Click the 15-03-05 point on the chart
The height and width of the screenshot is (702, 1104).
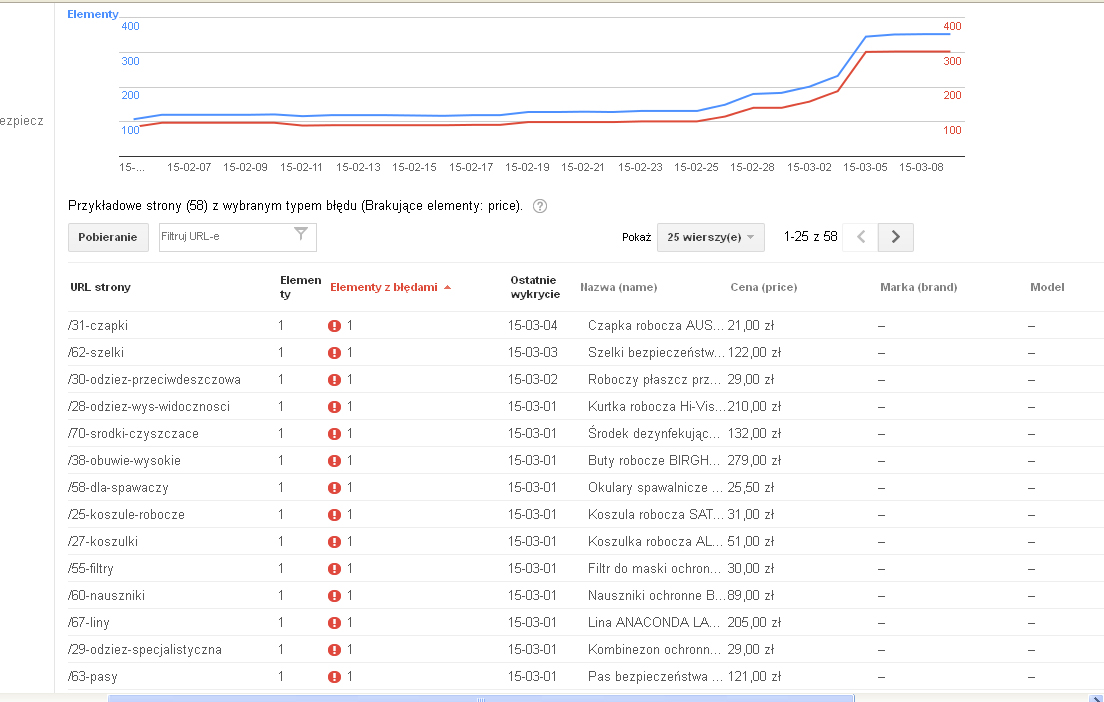tap(866, 37)
